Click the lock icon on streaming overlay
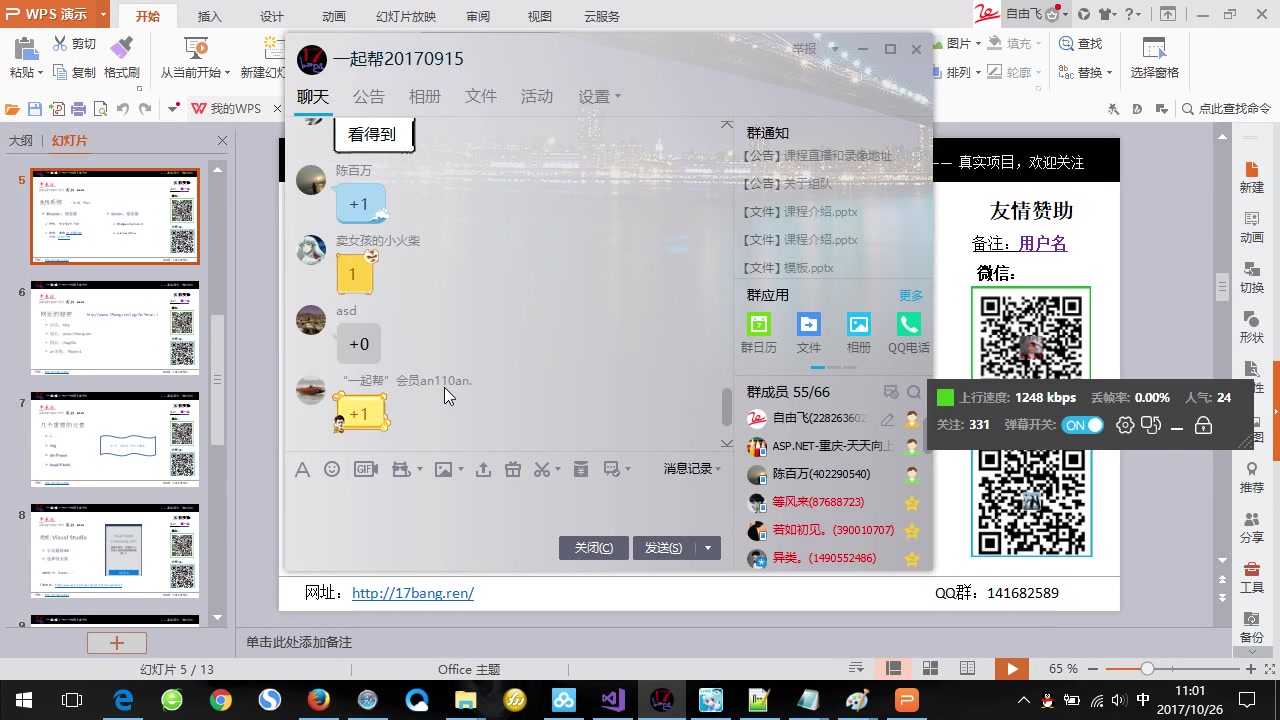Viewport: 1280px width, 720px height. tap(1203, 425)
